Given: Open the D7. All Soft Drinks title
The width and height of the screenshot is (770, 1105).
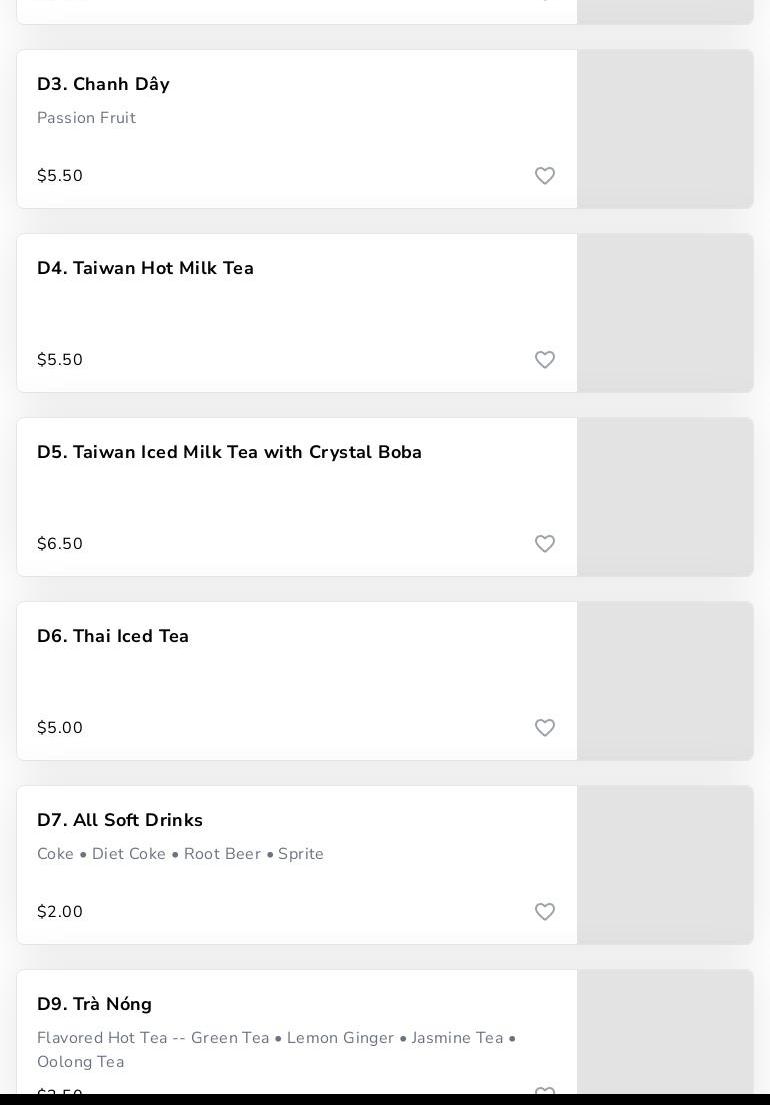Looking at the screenshot, I should pyautogui.click(x=120, y=820).
